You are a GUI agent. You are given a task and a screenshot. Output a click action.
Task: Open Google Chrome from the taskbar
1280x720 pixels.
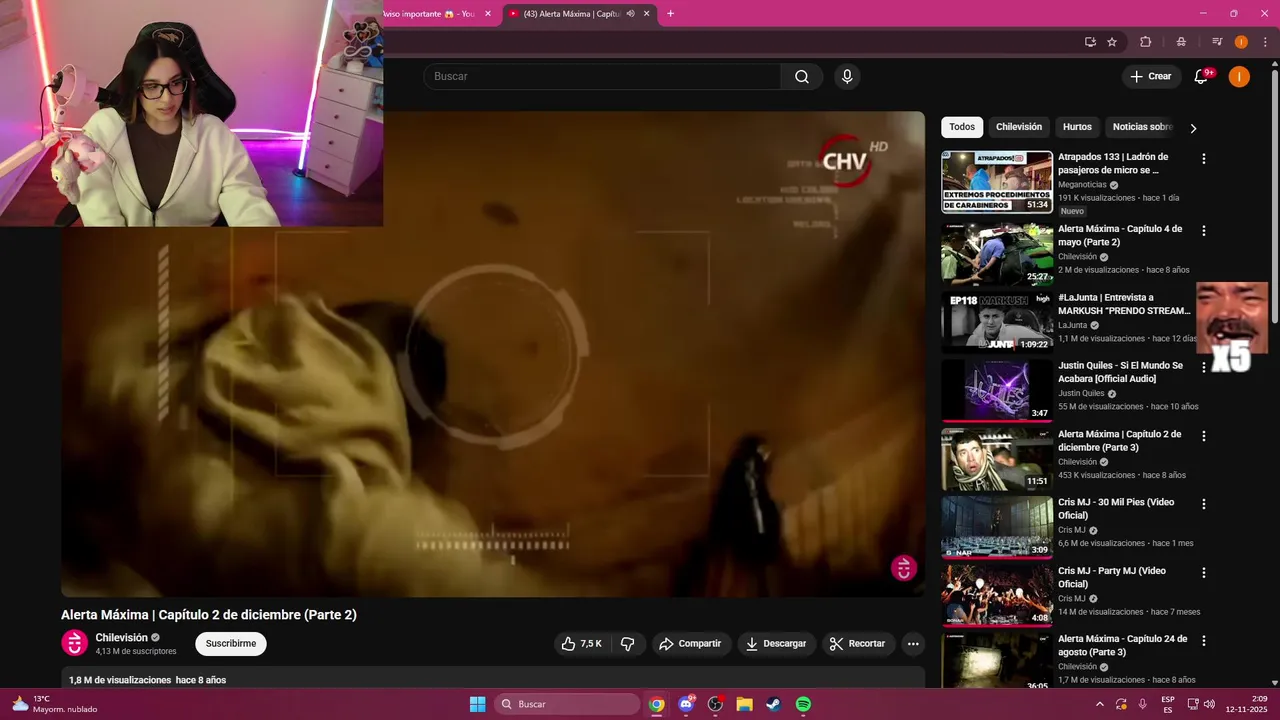click(656, 704)
